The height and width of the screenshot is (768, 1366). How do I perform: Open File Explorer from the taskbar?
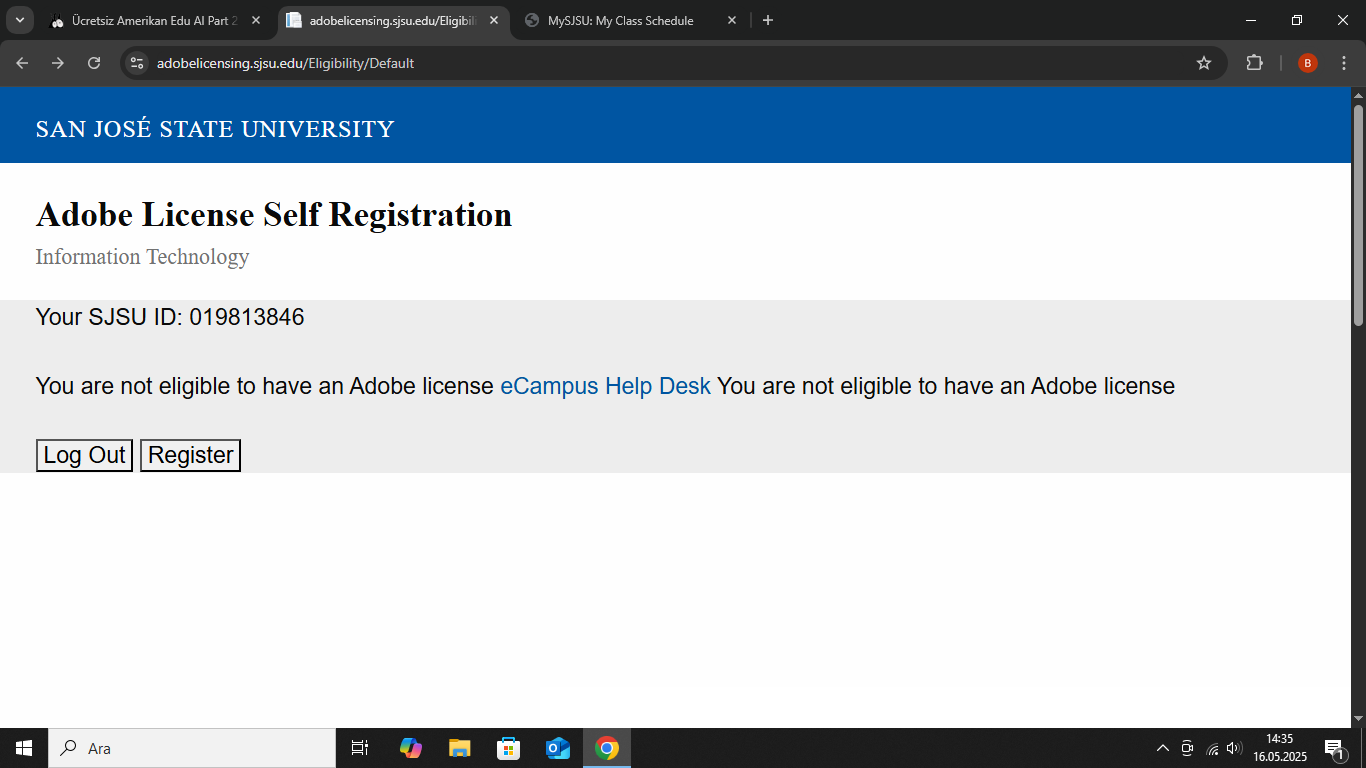pos(459,748)
